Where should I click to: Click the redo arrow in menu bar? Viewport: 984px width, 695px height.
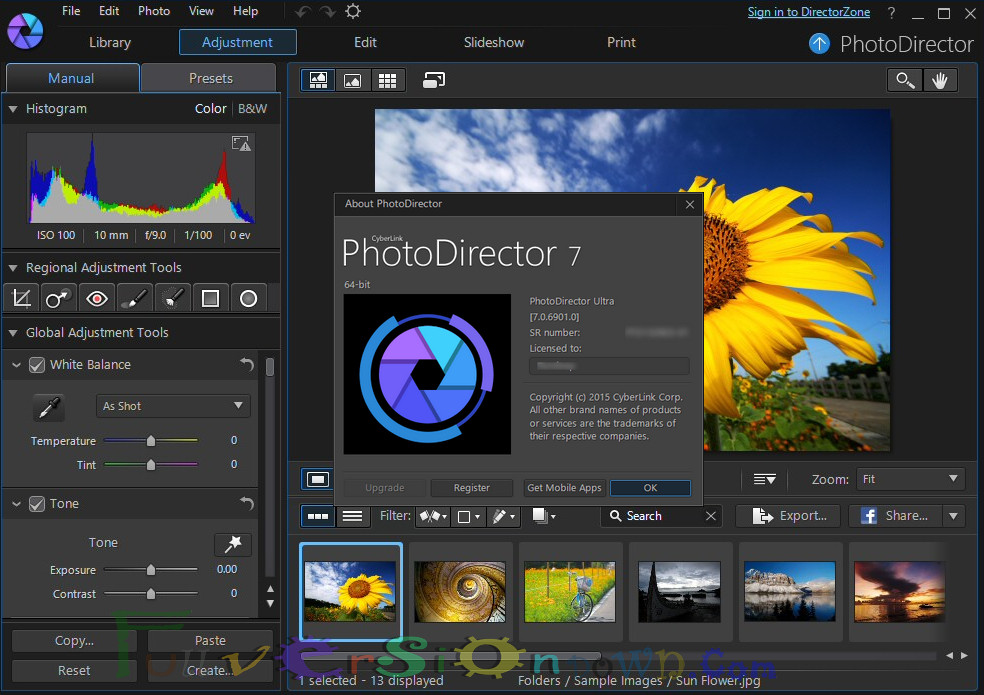(328, 11)
